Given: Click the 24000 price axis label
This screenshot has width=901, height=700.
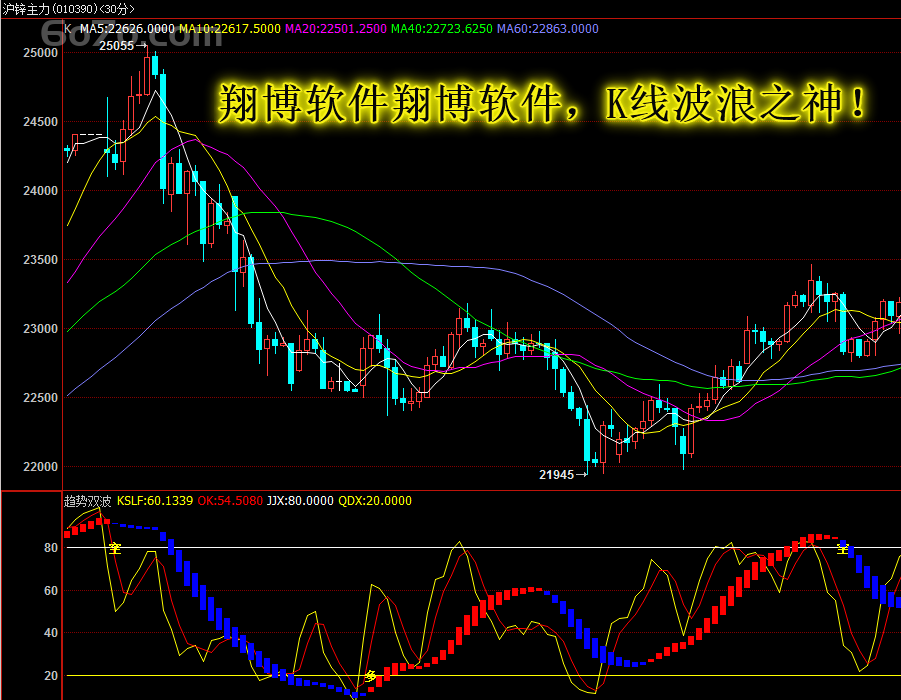Looking at the screenshot, I should pyautogui.click(x=40, y=191).
